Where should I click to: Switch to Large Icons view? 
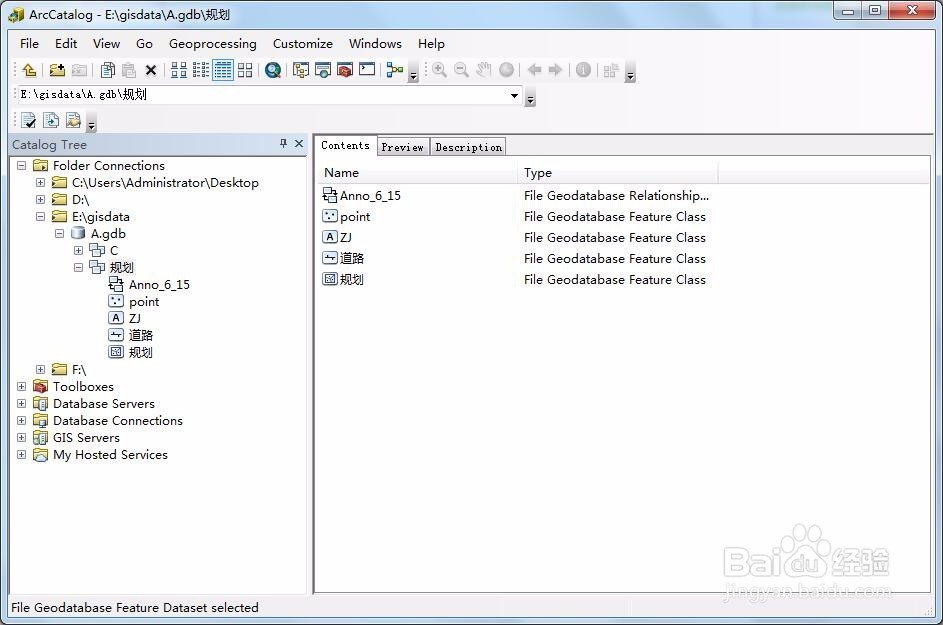tap(179, 70)
